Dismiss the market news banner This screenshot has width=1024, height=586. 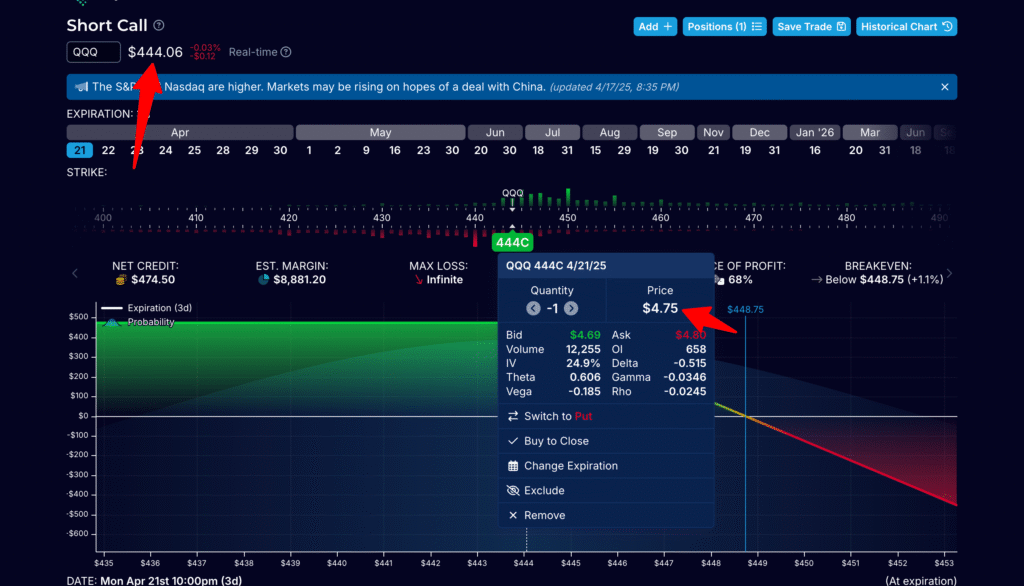(x=944, y=87)
